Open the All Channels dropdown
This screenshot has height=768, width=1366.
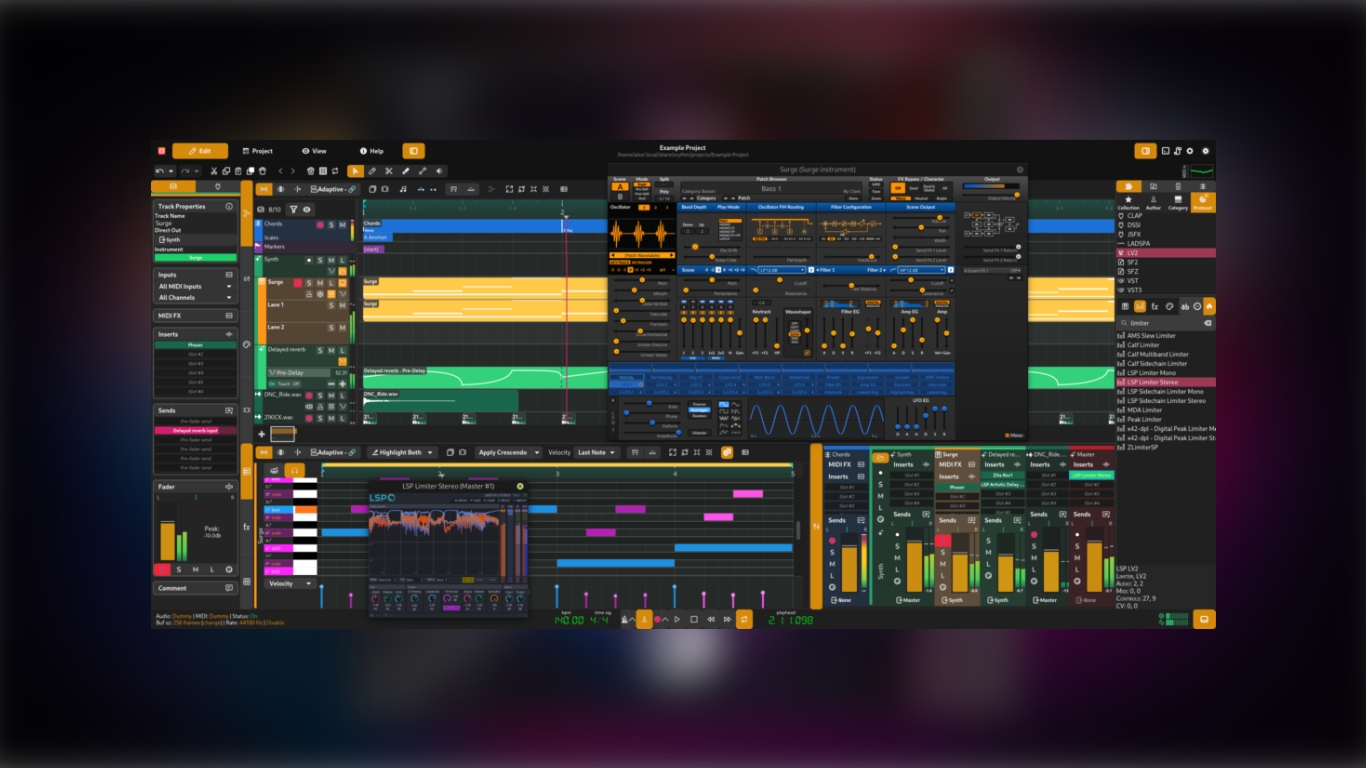tap(196, 298)
